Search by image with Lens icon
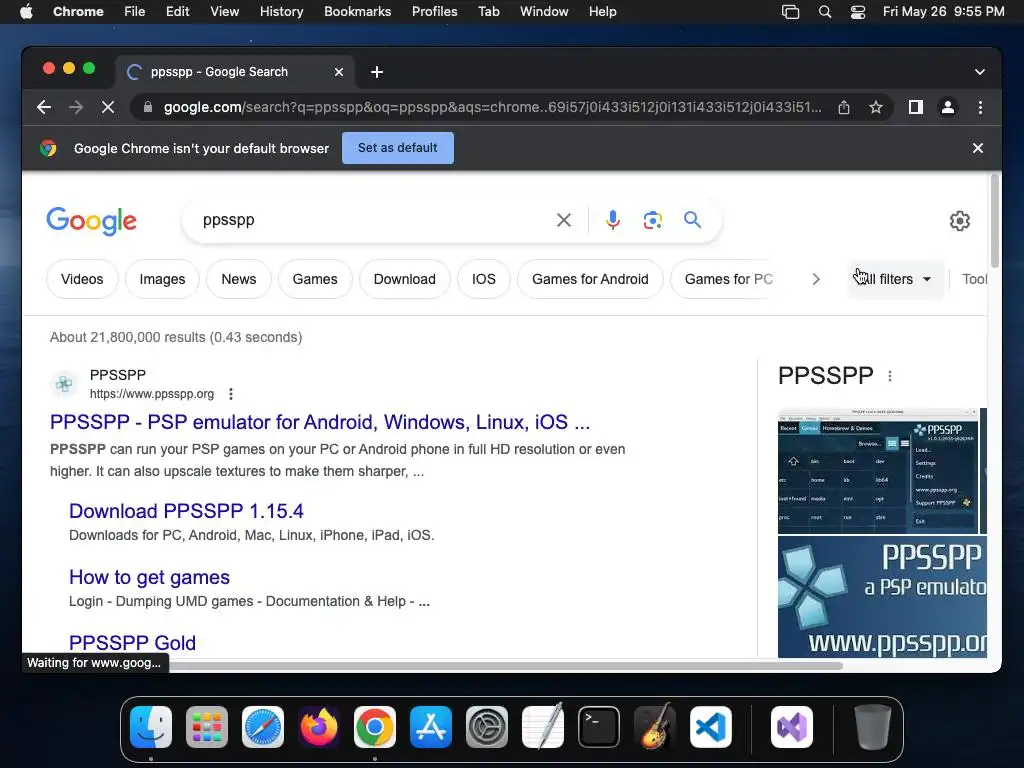Image resolution: width=1024 pixels, height=768 pixels. pyautogui.click(x=652, y=220)
